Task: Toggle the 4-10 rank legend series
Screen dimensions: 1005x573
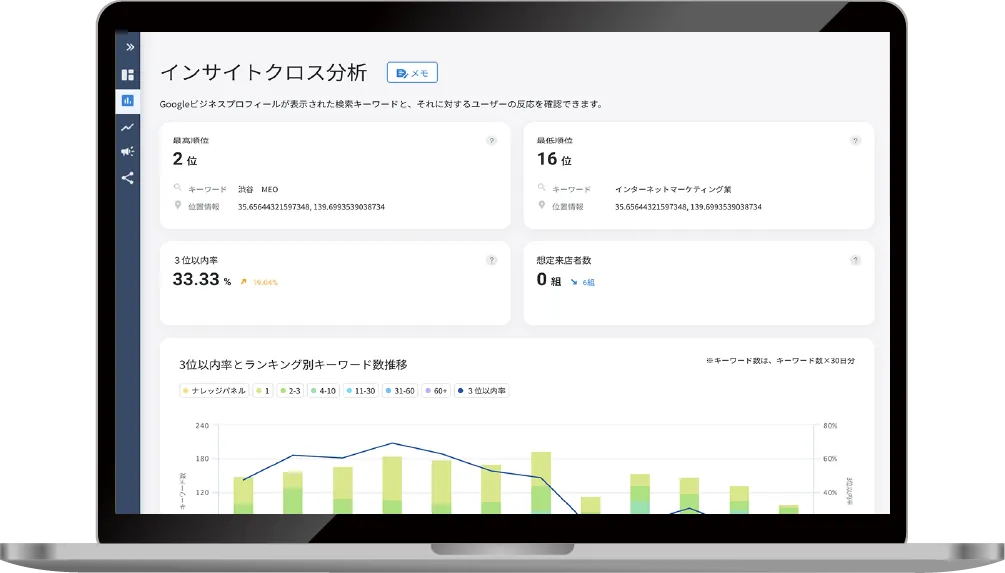Action: click(323, 390)
